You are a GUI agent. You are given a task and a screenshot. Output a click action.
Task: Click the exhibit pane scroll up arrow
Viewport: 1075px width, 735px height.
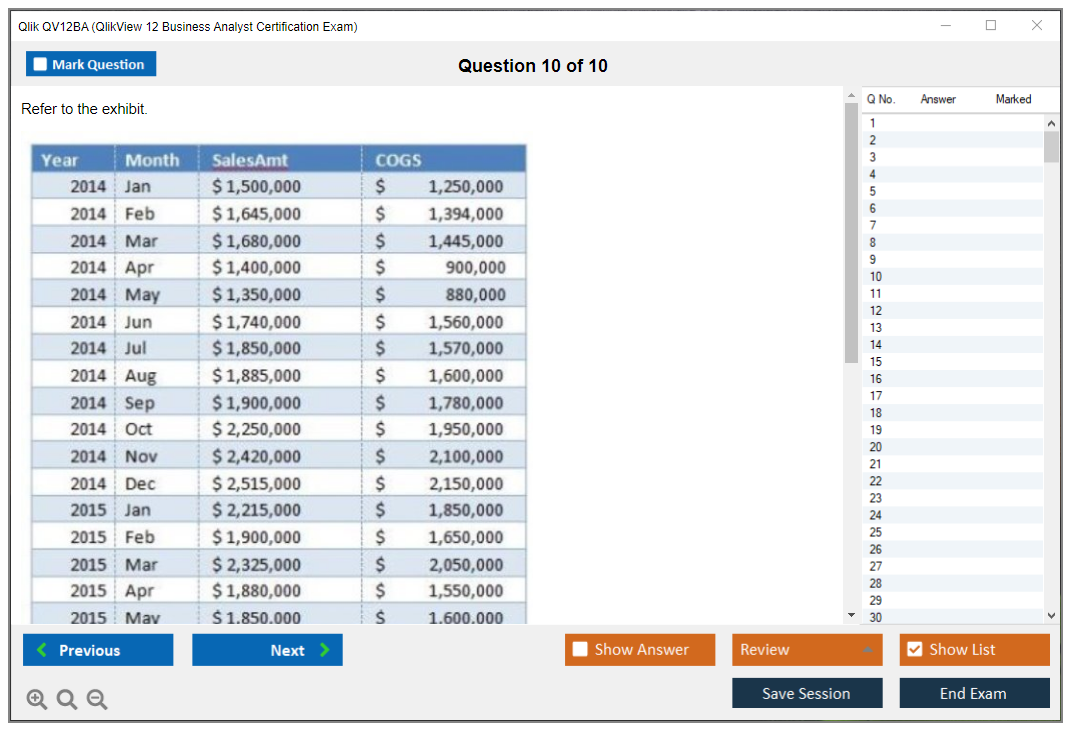851,95
